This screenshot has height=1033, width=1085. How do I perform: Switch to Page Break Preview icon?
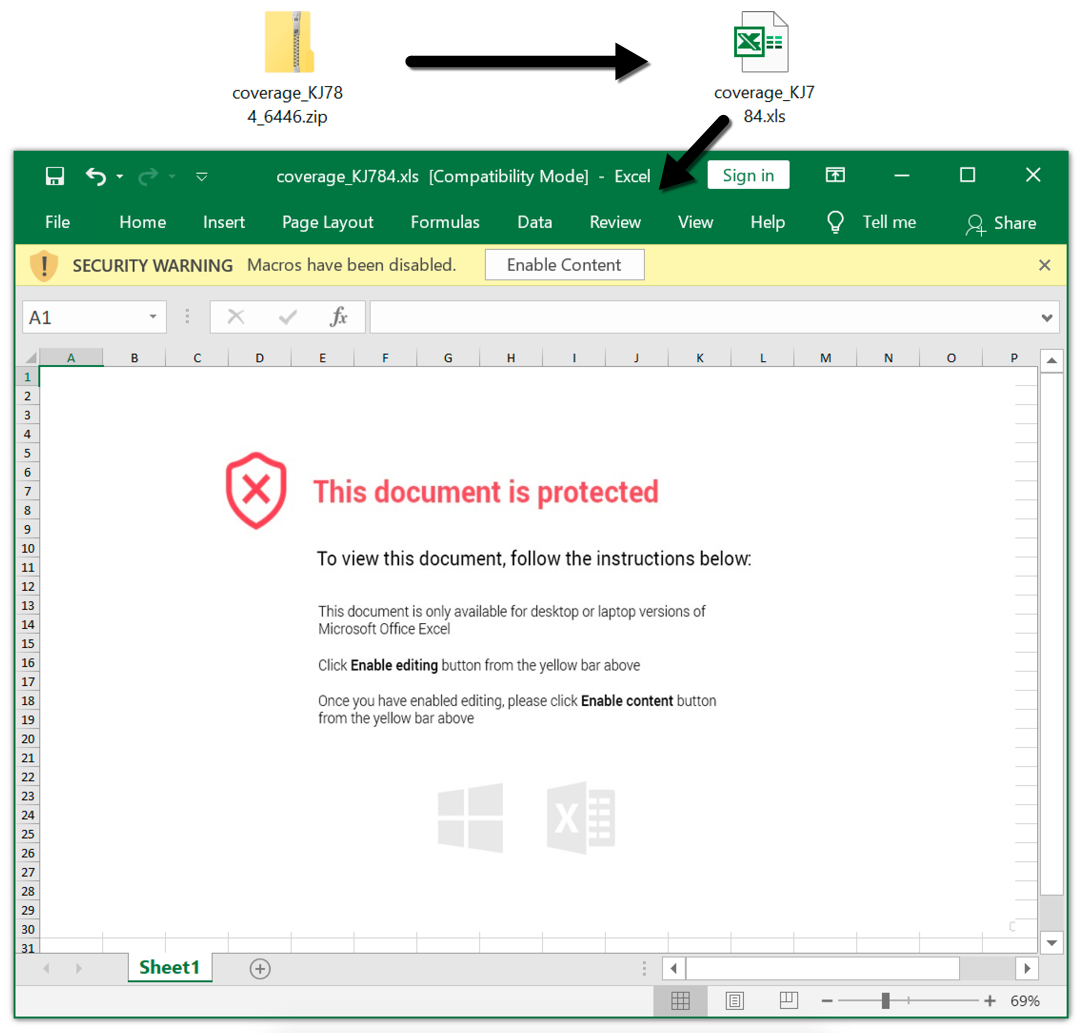click(789, 1000)
